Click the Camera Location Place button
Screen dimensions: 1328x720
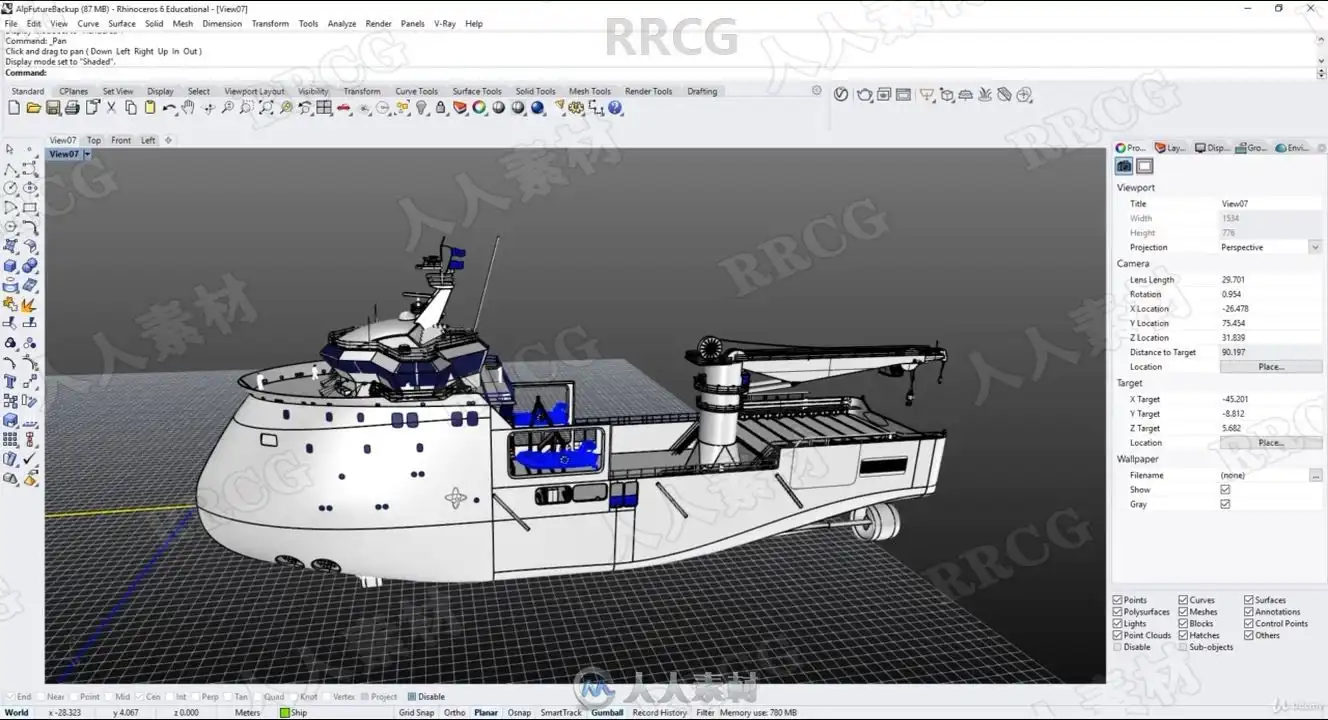pyautogui.click(x=1271, y=367)
